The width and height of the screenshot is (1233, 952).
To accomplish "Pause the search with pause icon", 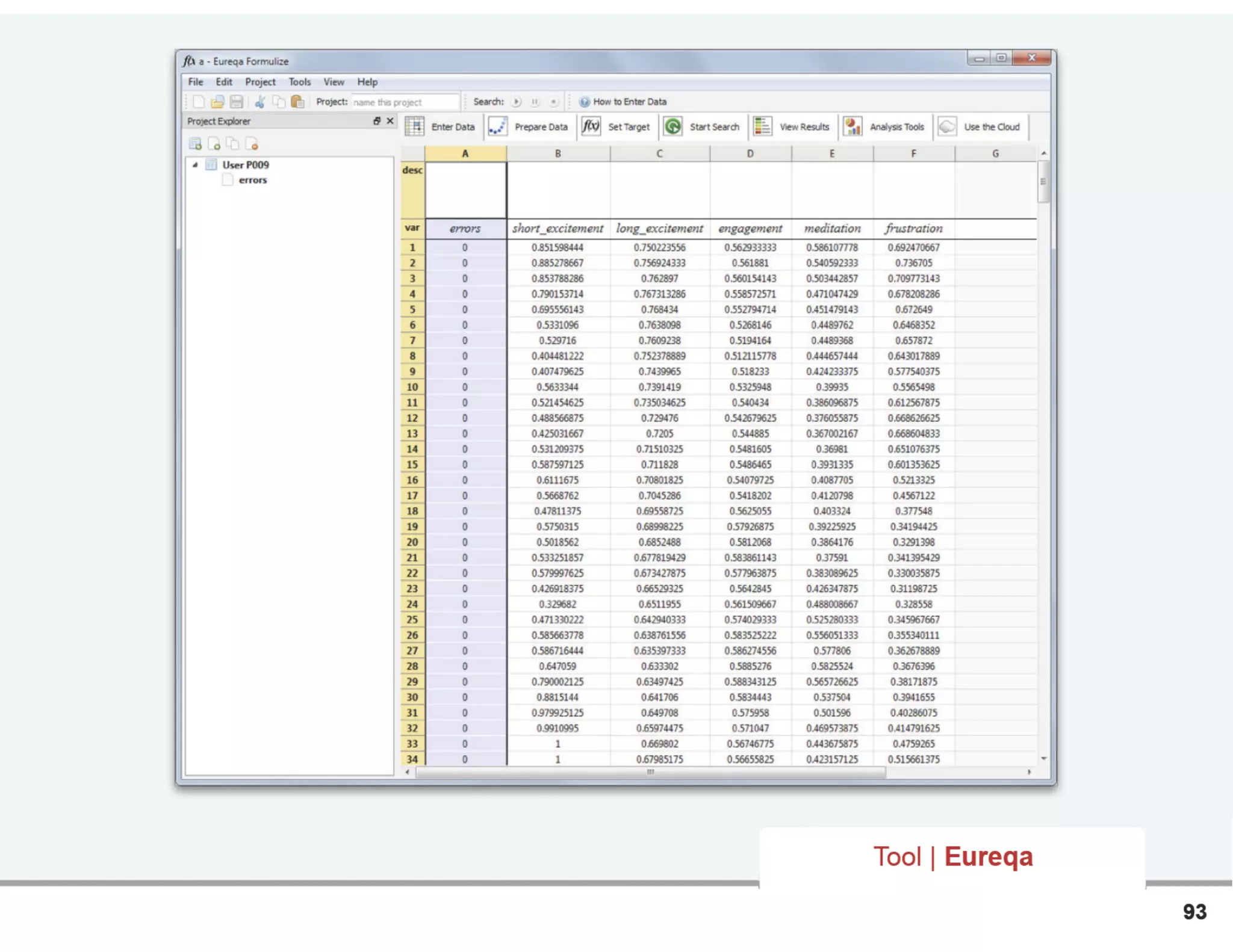I will (535, 102).
